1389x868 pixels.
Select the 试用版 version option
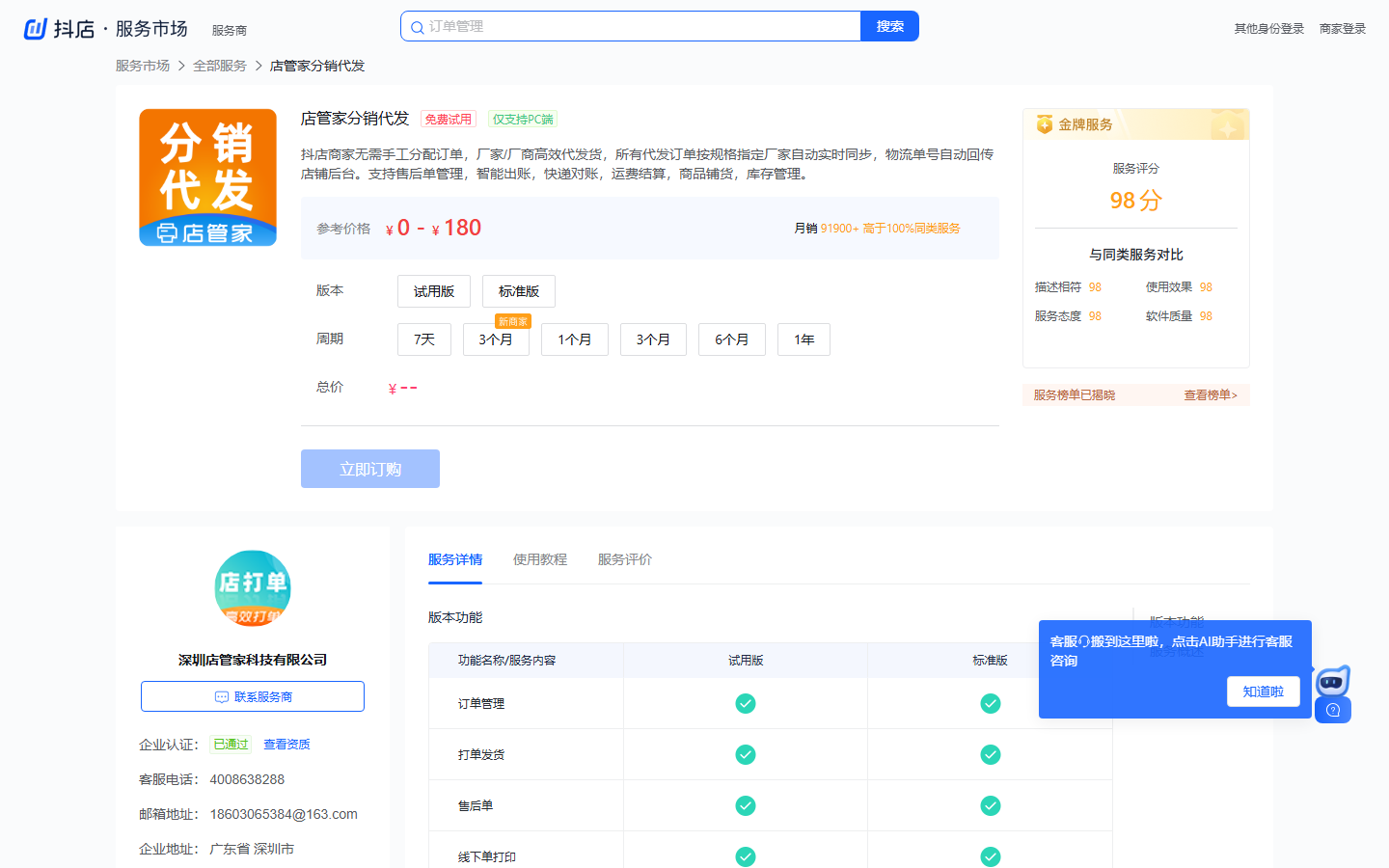point(434,291)
